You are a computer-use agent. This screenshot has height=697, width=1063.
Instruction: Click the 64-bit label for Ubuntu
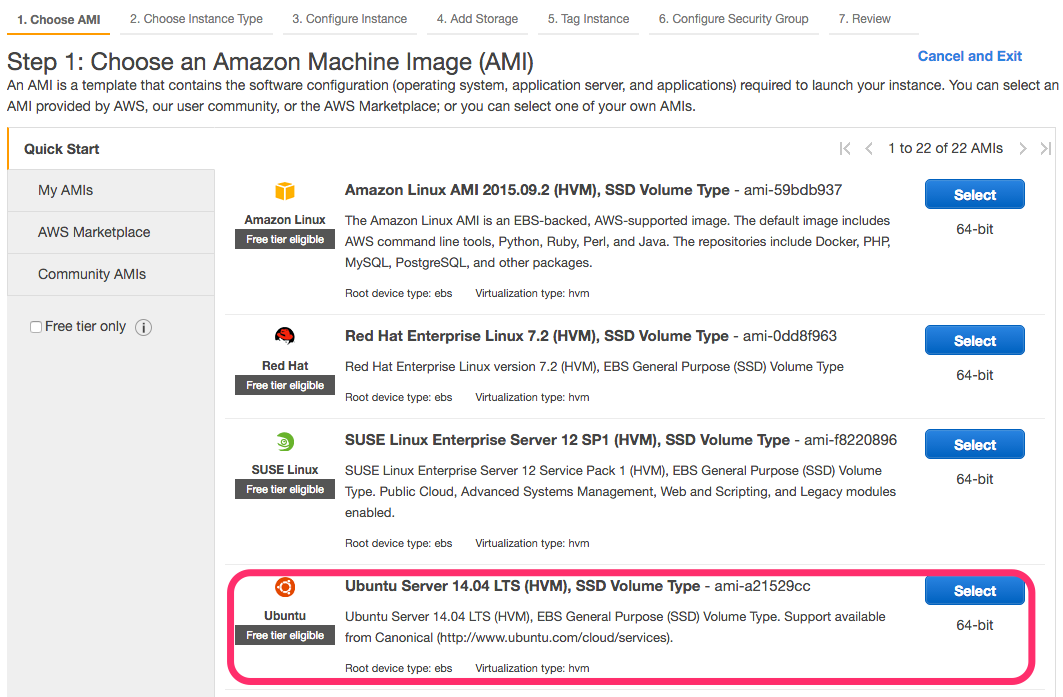pos(975,625)
